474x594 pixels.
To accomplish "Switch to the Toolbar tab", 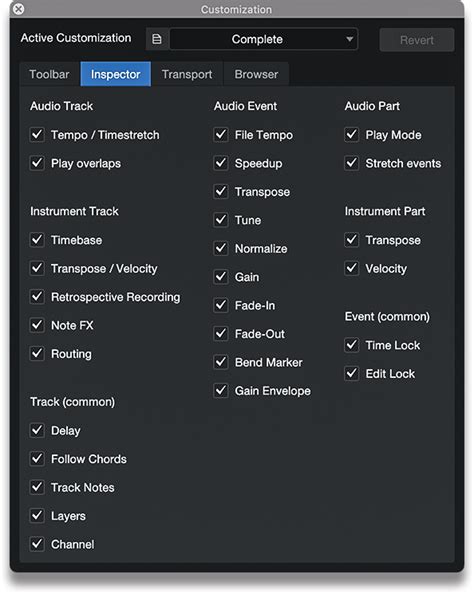I will [50, 74].
